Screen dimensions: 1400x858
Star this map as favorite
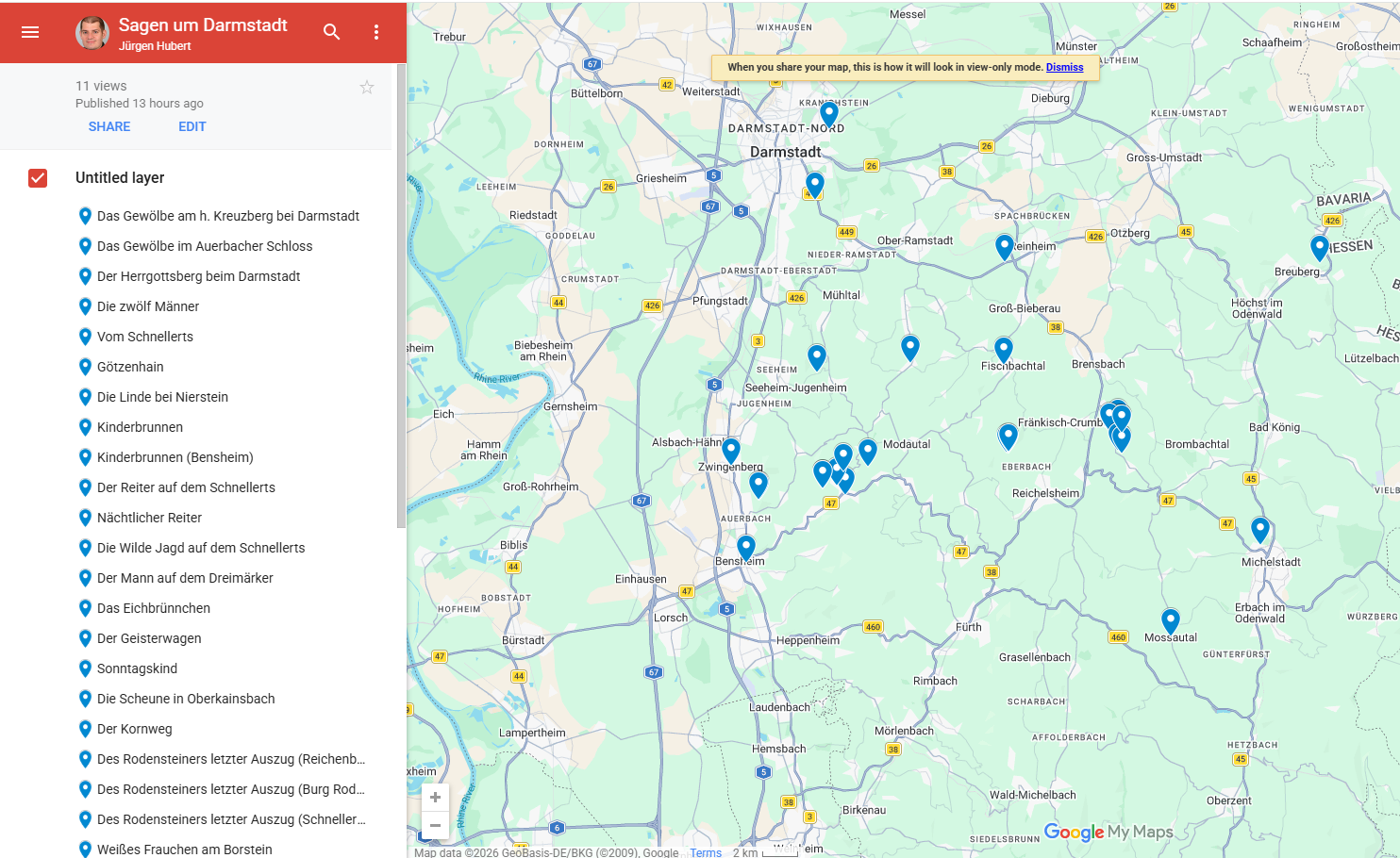(367, 88)
